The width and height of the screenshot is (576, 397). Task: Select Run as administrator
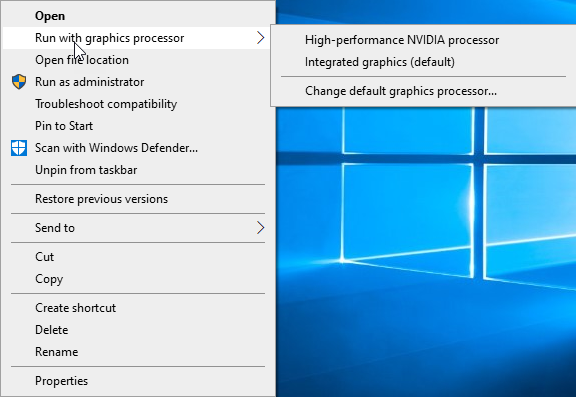(x=138, y=82)
